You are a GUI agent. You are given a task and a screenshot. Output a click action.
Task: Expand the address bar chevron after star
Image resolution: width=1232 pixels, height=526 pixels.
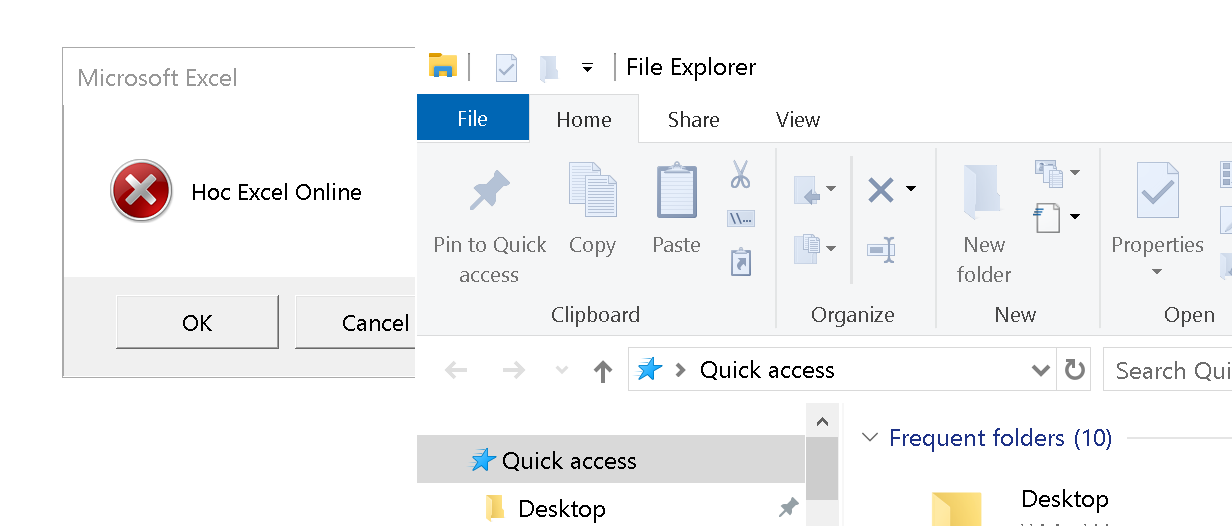(x=681, y=371)
